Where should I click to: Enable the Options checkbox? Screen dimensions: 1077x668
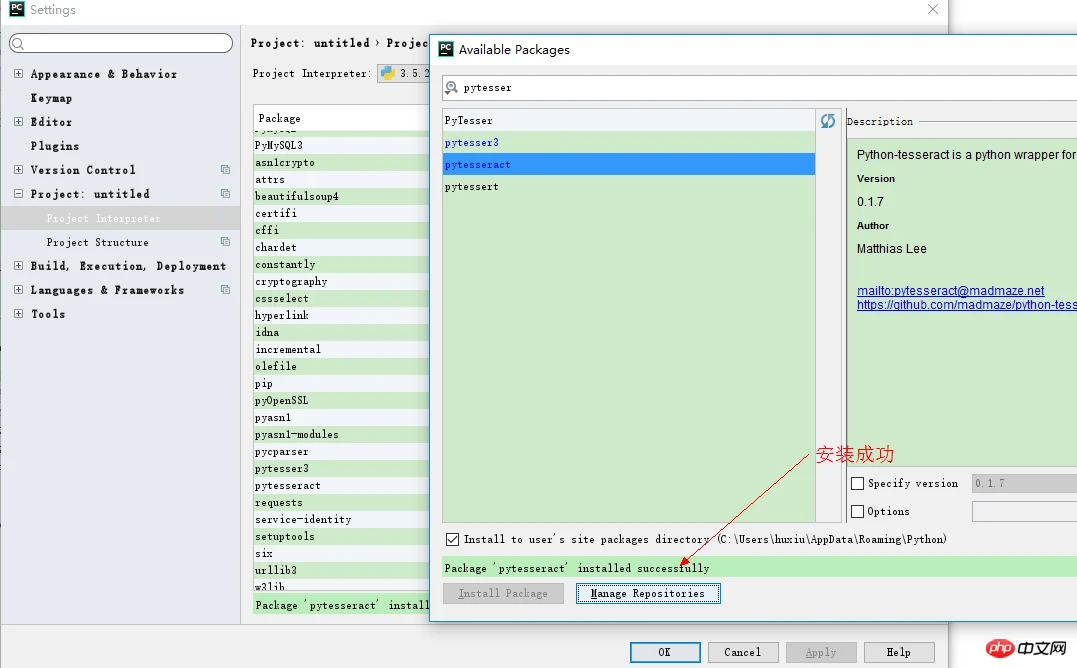[x=857, y=511]
